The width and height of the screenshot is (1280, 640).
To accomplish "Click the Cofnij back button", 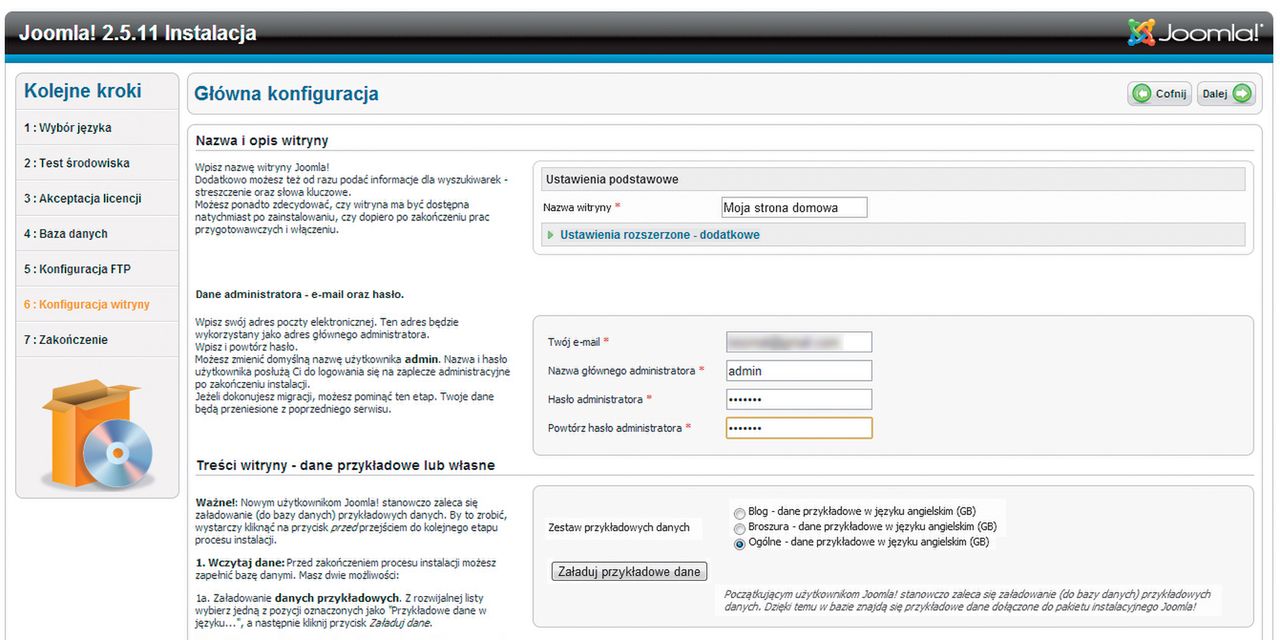I will 1159,94.
